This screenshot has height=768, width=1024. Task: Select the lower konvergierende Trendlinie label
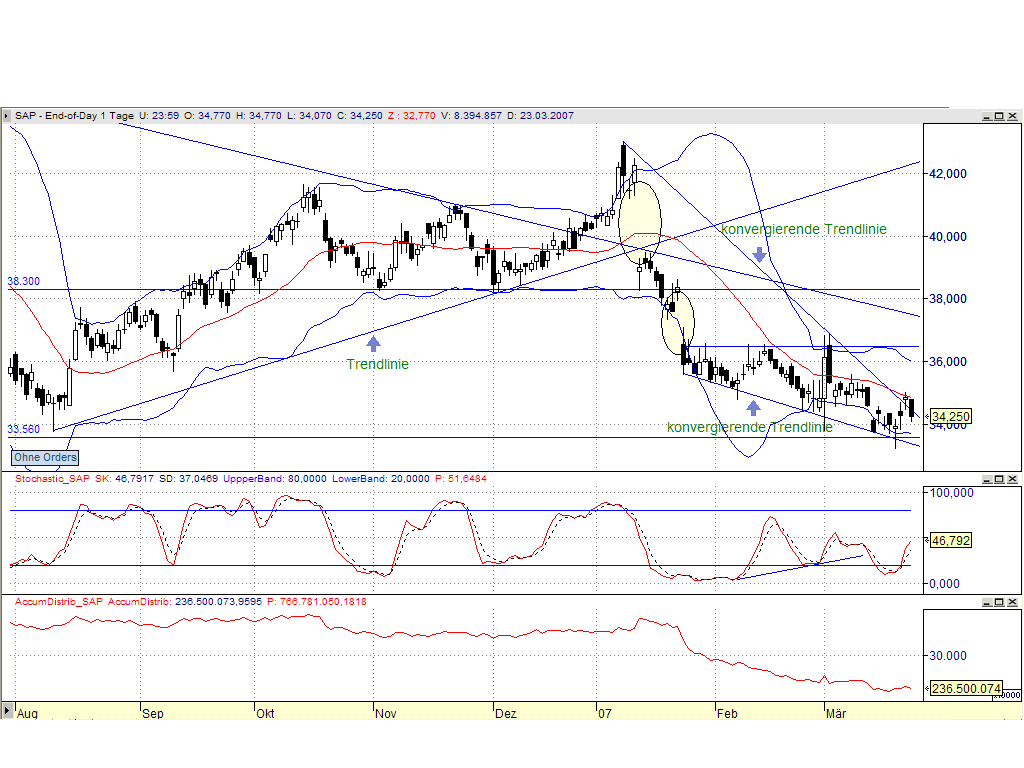pyautogui.click(x=749, y=427)
